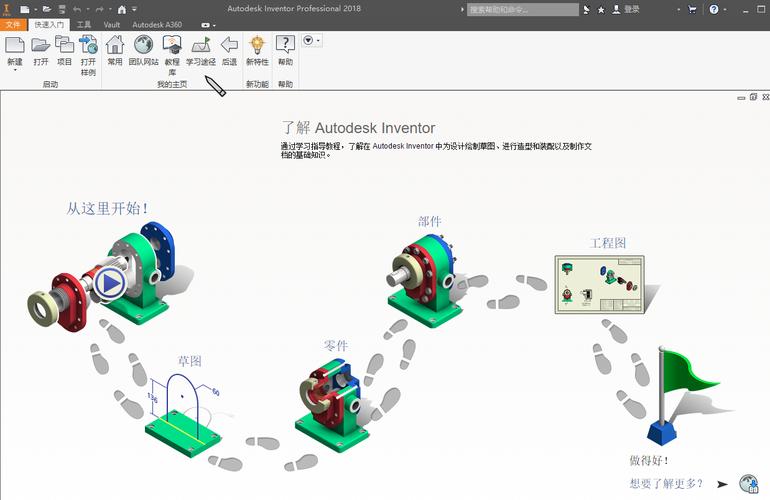Screen dimensions: 770x500
Task: Open the 部件 assembly tutorial label
Action: pyautogui.click(x=430, y=222)
